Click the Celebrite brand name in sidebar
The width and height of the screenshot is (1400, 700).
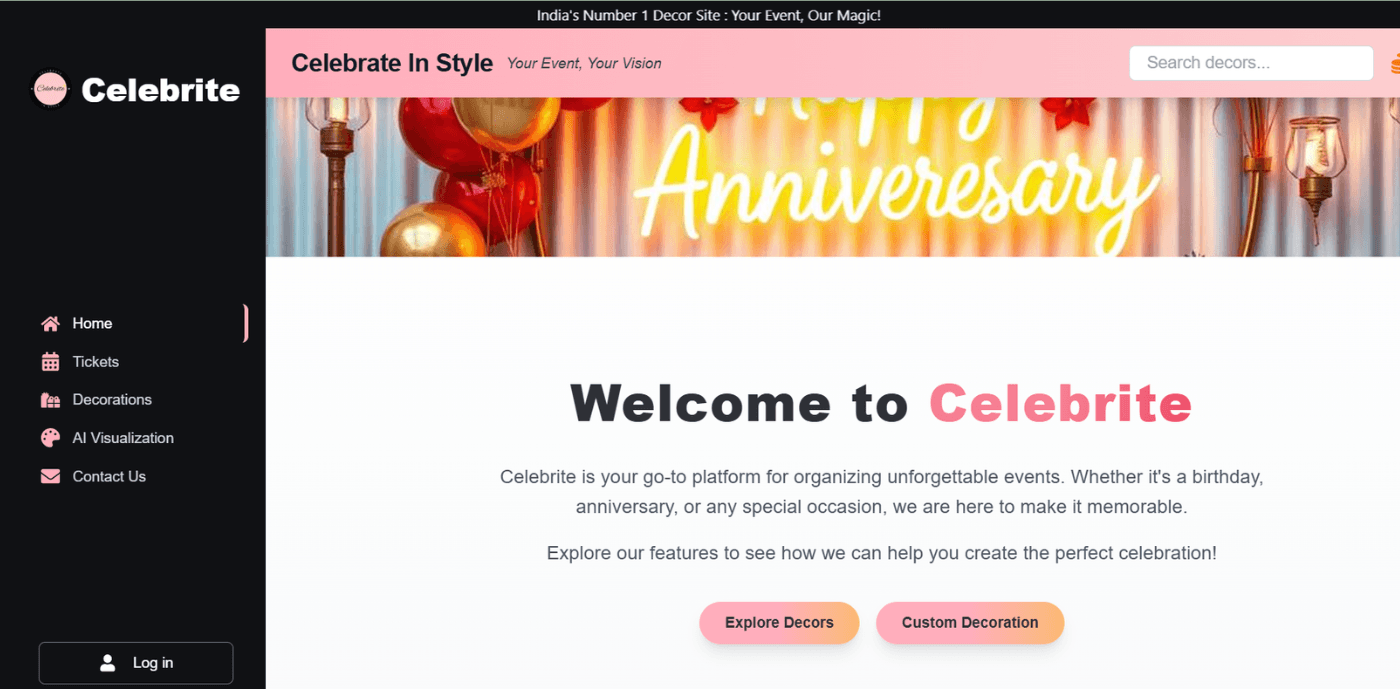coord(161,90)
